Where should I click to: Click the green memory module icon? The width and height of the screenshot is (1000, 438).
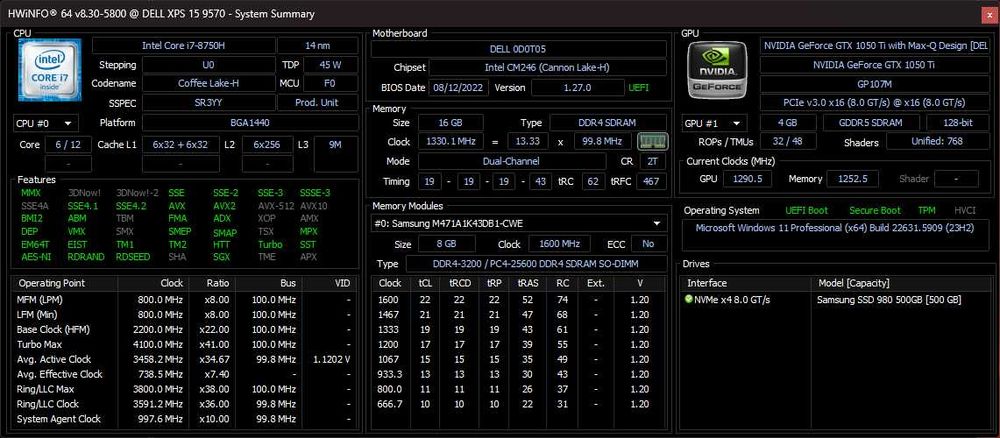pos(652,142)
